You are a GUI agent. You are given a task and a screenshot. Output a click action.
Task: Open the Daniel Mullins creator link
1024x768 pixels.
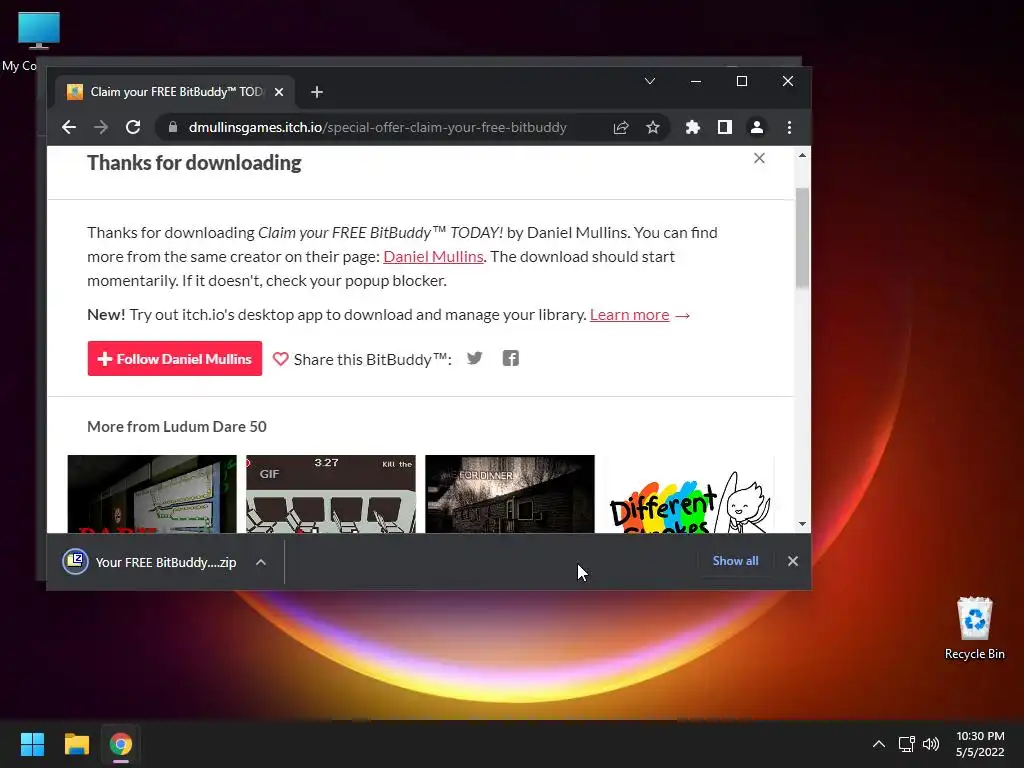tap(433, 257)
